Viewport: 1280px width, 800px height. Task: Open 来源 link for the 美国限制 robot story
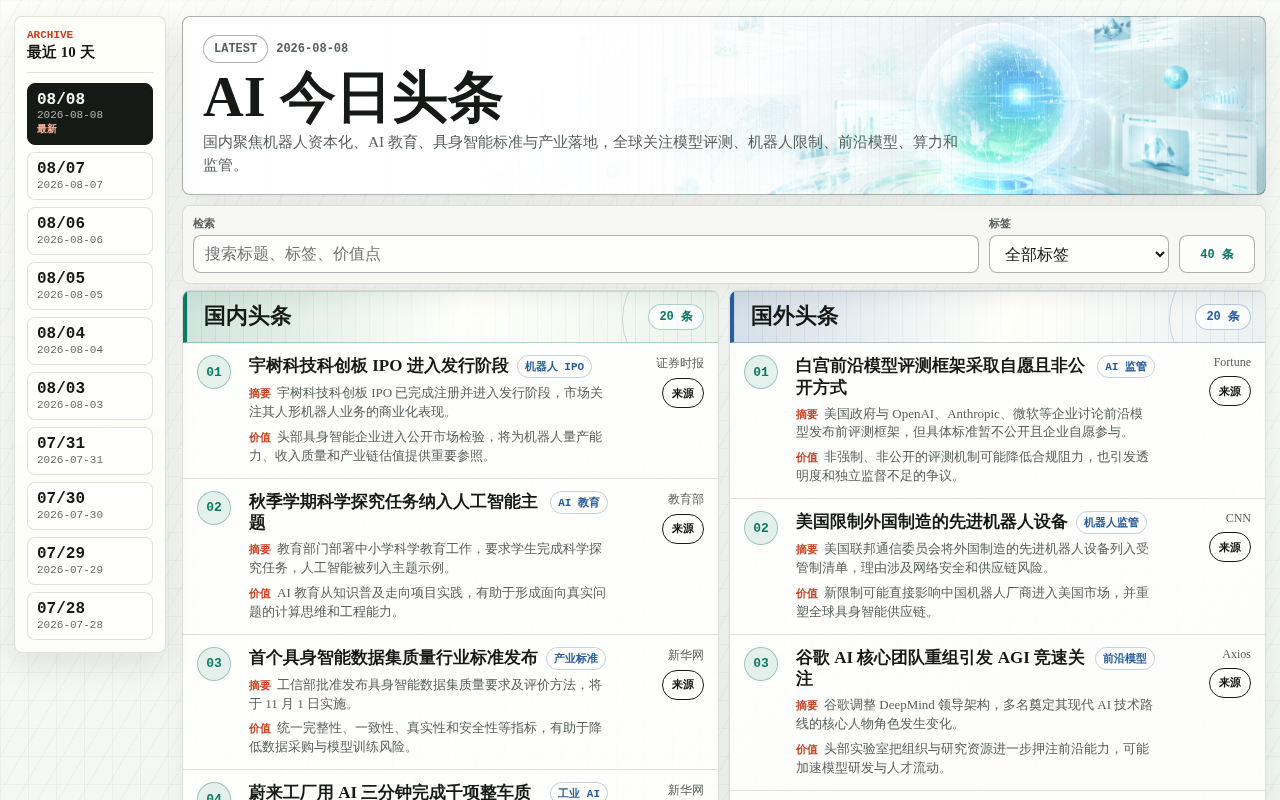point(1230,547)
